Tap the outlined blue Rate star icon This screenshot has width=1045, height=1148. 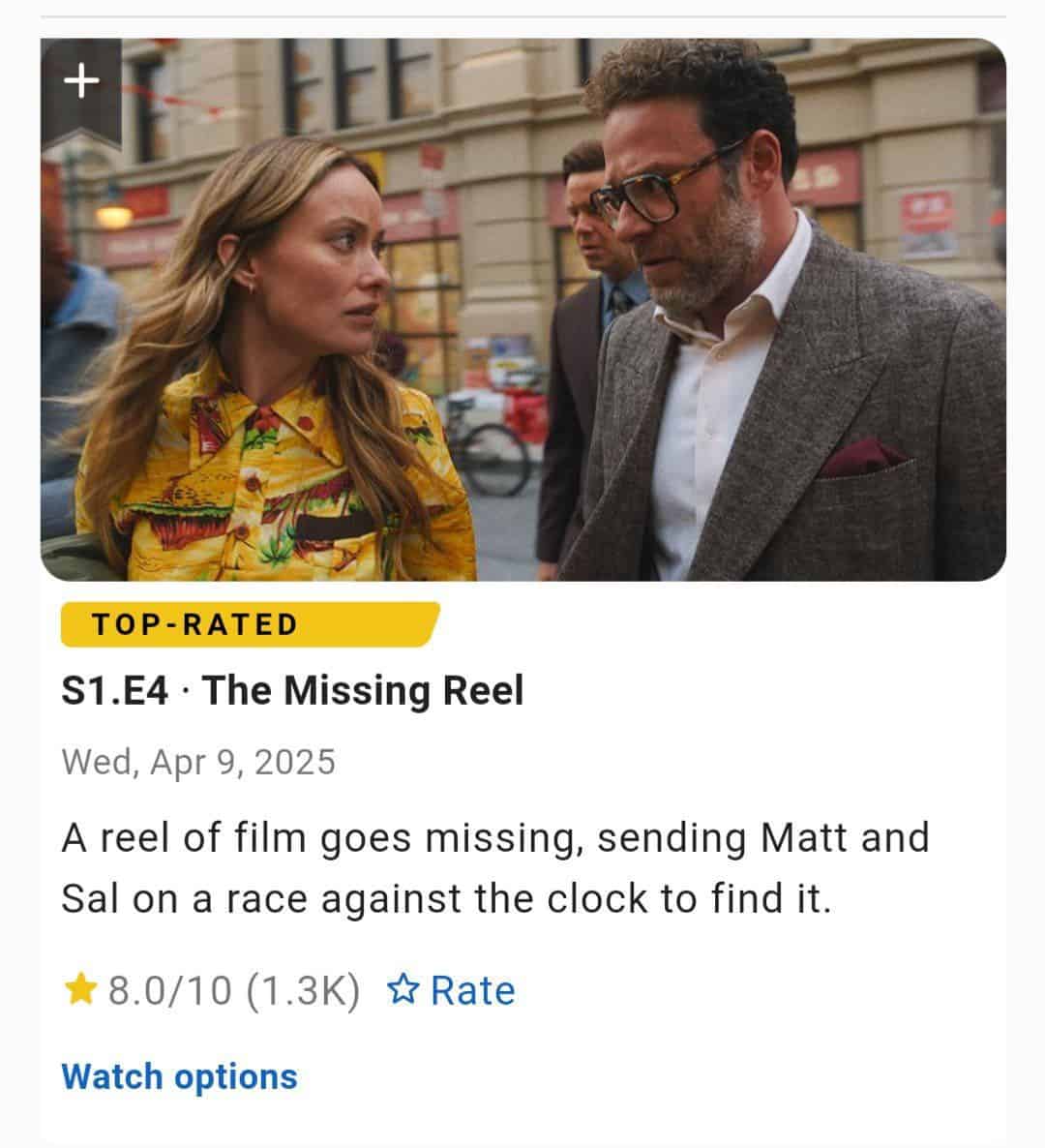click(403, 990)
